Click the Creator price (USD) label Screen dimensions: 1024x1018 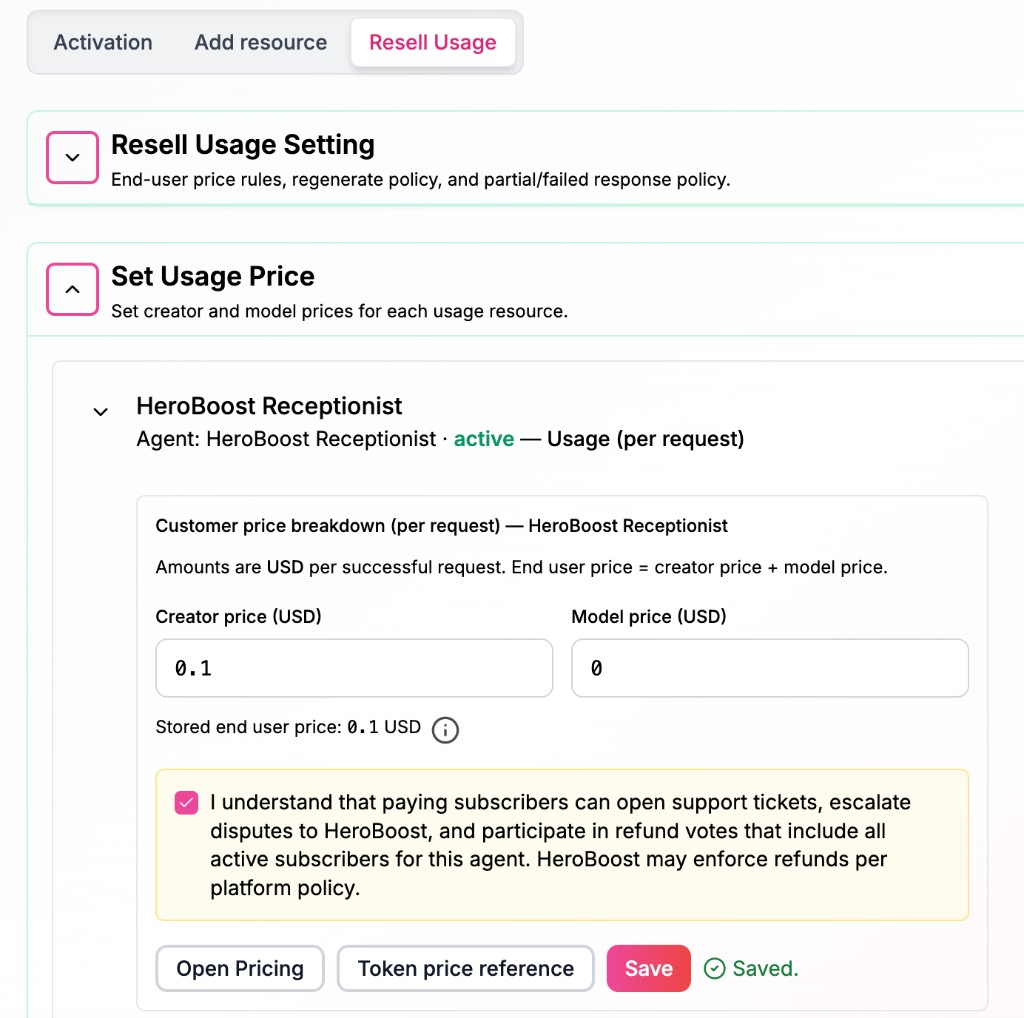pyautogui.click(x=238, y=616)
